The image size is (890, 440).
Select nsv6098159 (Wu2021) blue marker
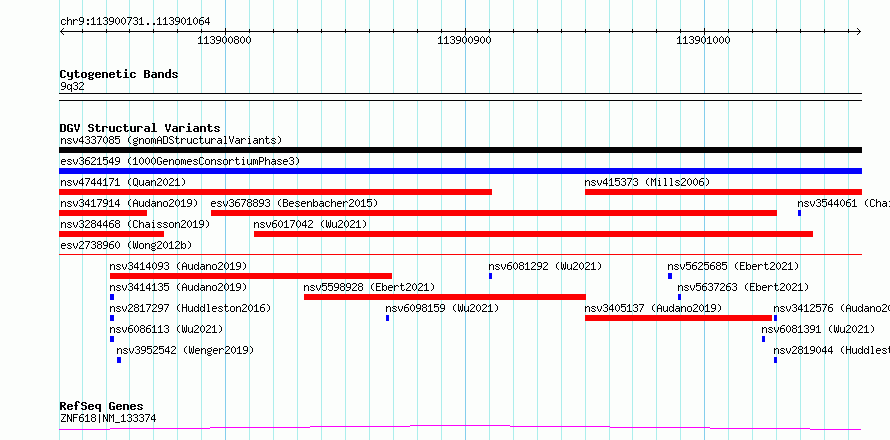(x=388, y=318)
